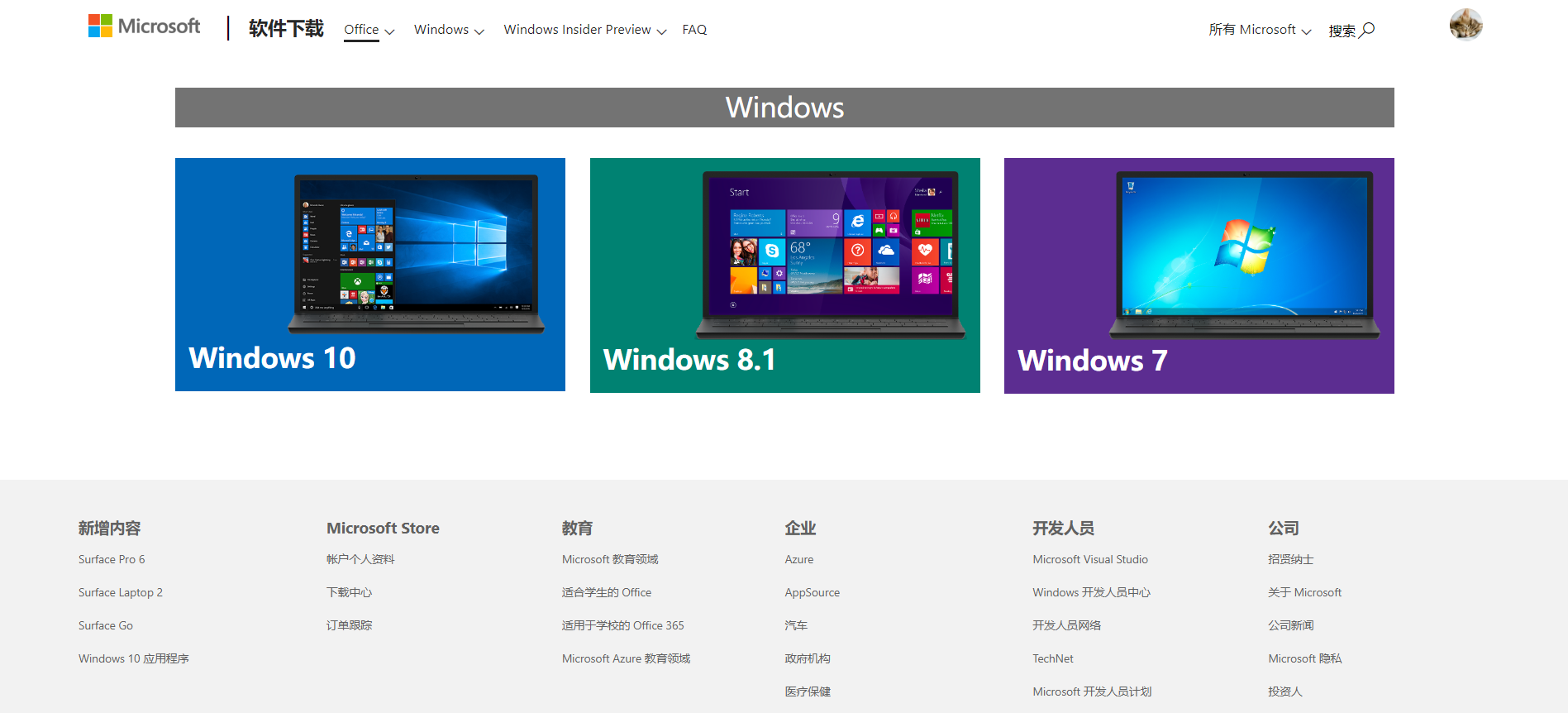1568x713 pixels.
Task: Open the TechNet link
Action: [1053, 658]
